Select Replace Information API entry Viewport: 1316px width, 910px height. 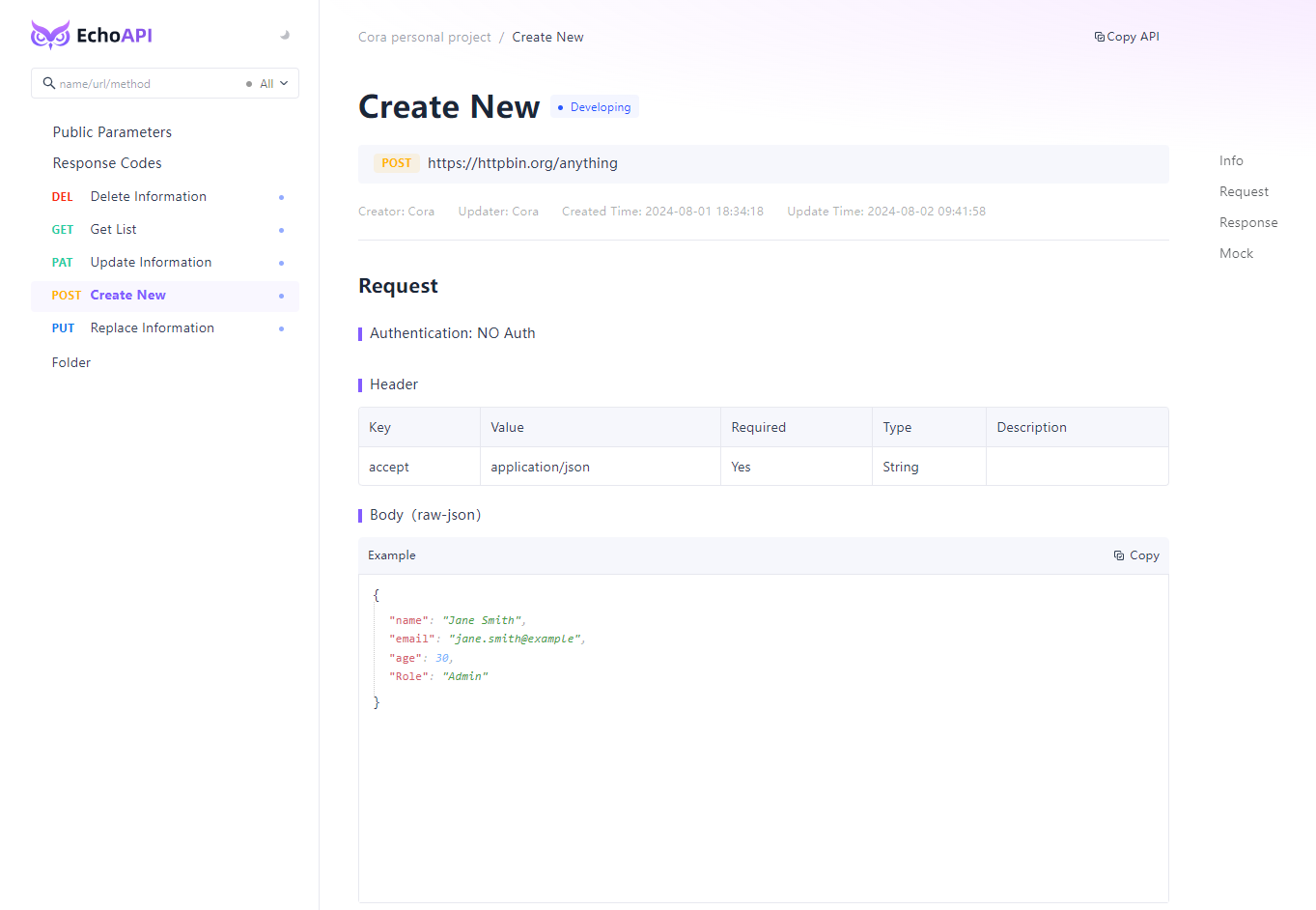pos(165,328)
